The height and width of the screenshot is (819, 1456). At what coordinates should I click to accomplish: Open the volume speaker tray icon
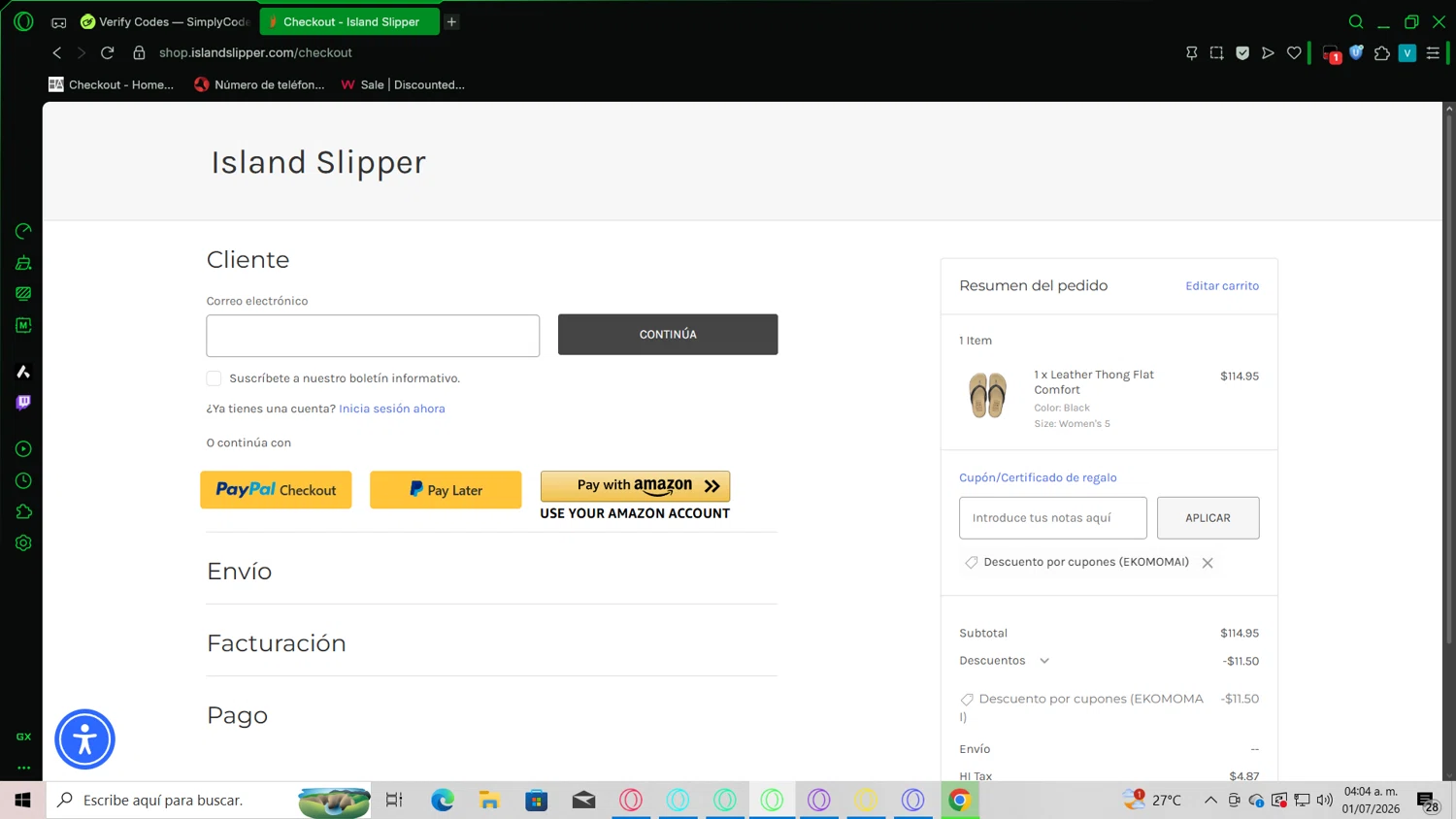point(1325,801)
